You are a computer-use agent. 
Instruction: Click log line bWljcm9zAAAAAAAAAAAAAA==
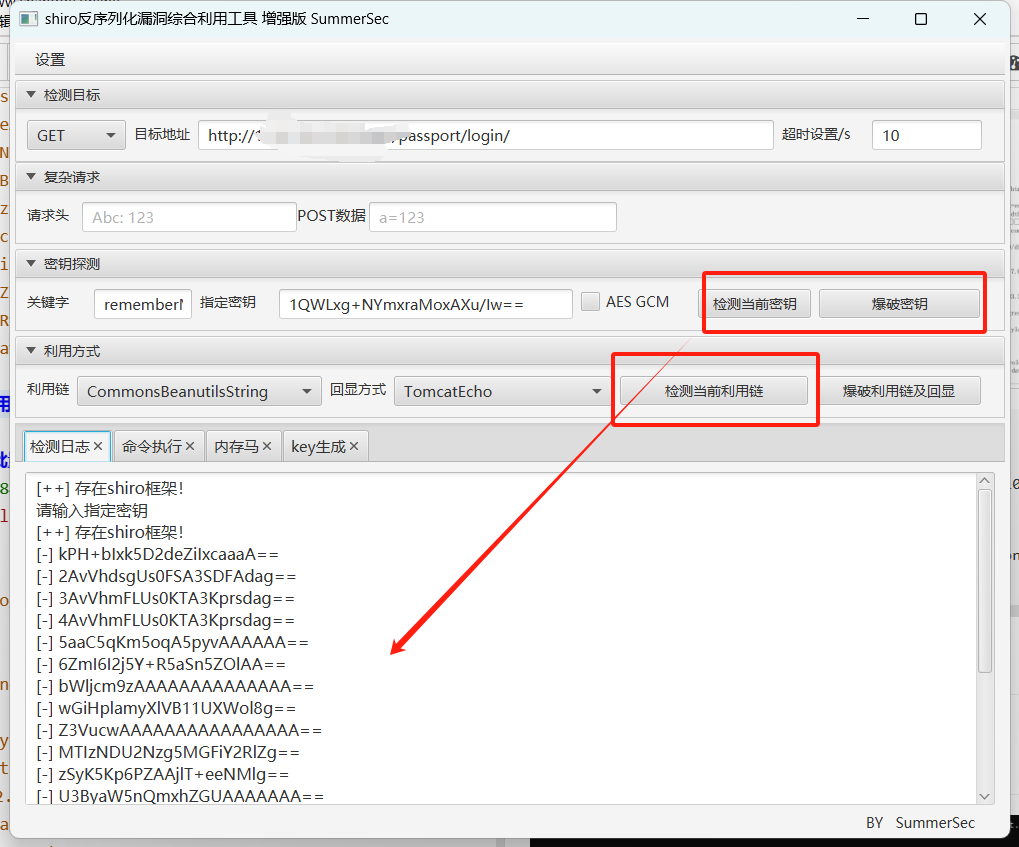coord(175,686)
